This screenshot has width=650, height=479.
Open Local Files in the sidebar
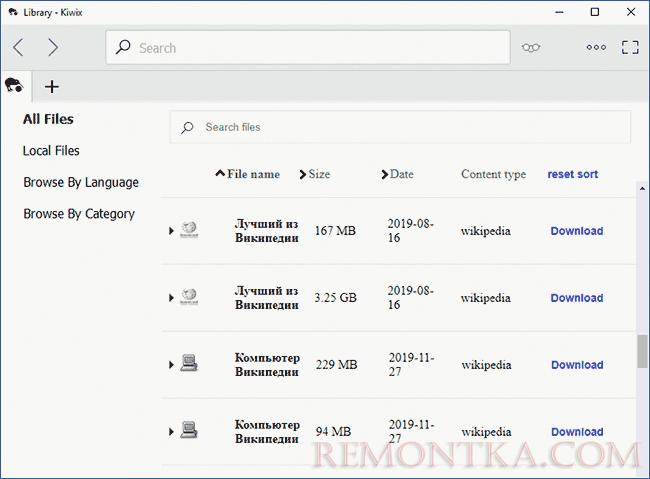click(x=51, y=151)
